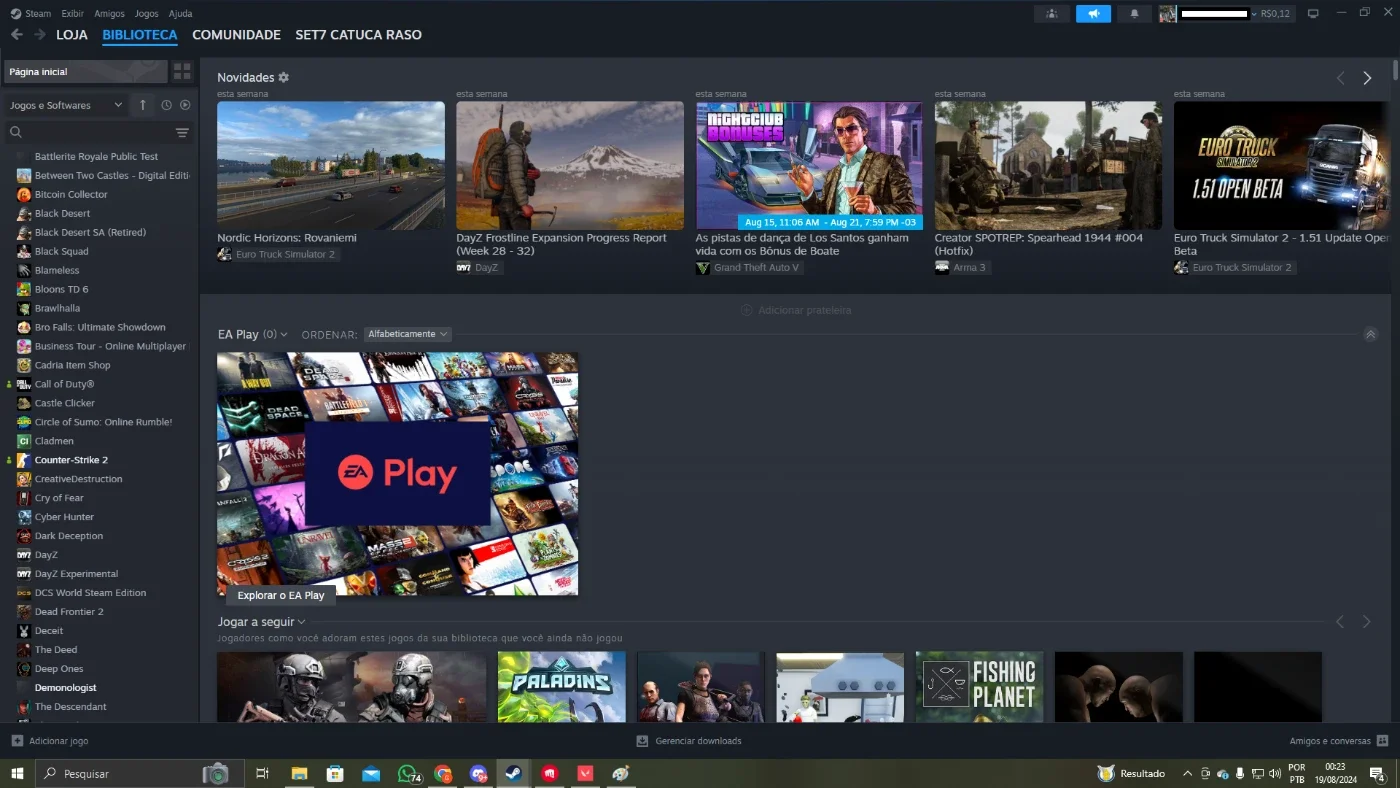1400x788 pixels.
Task: Switch library to grid view icon
Action: click(182, 72)
